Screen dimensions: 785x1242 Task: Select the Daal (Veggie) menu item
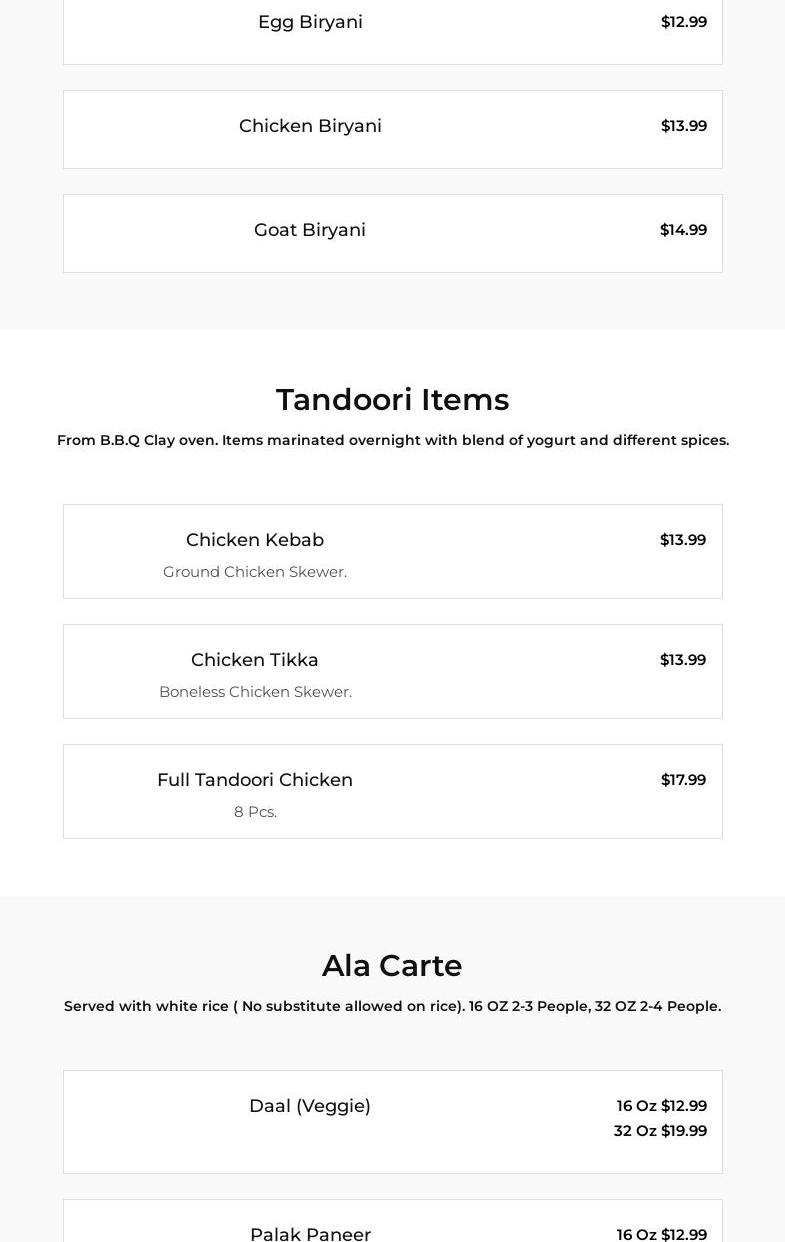pyautogui.click(x=310, y=1106)
